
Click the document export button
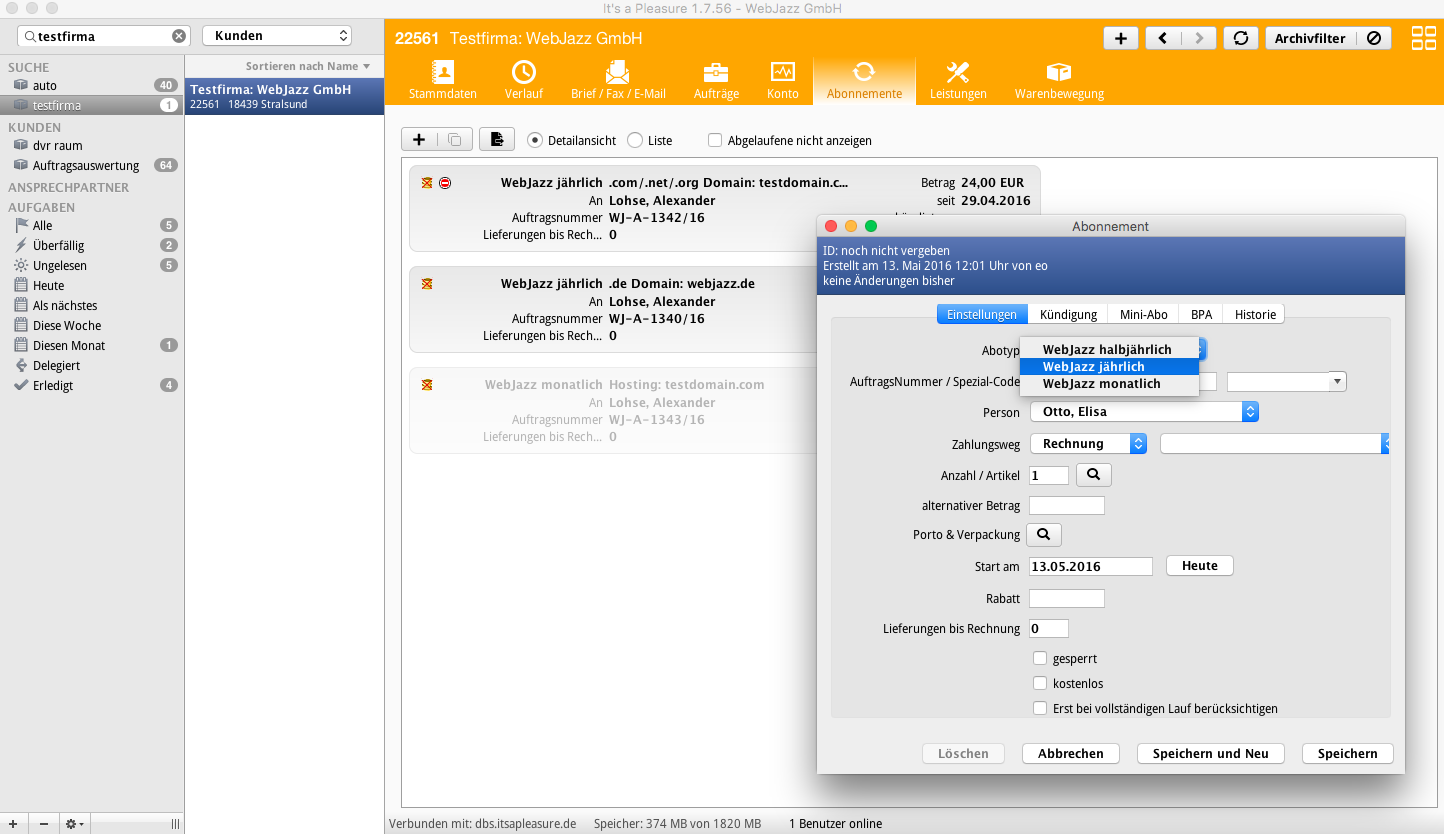(x=496, y=140)
